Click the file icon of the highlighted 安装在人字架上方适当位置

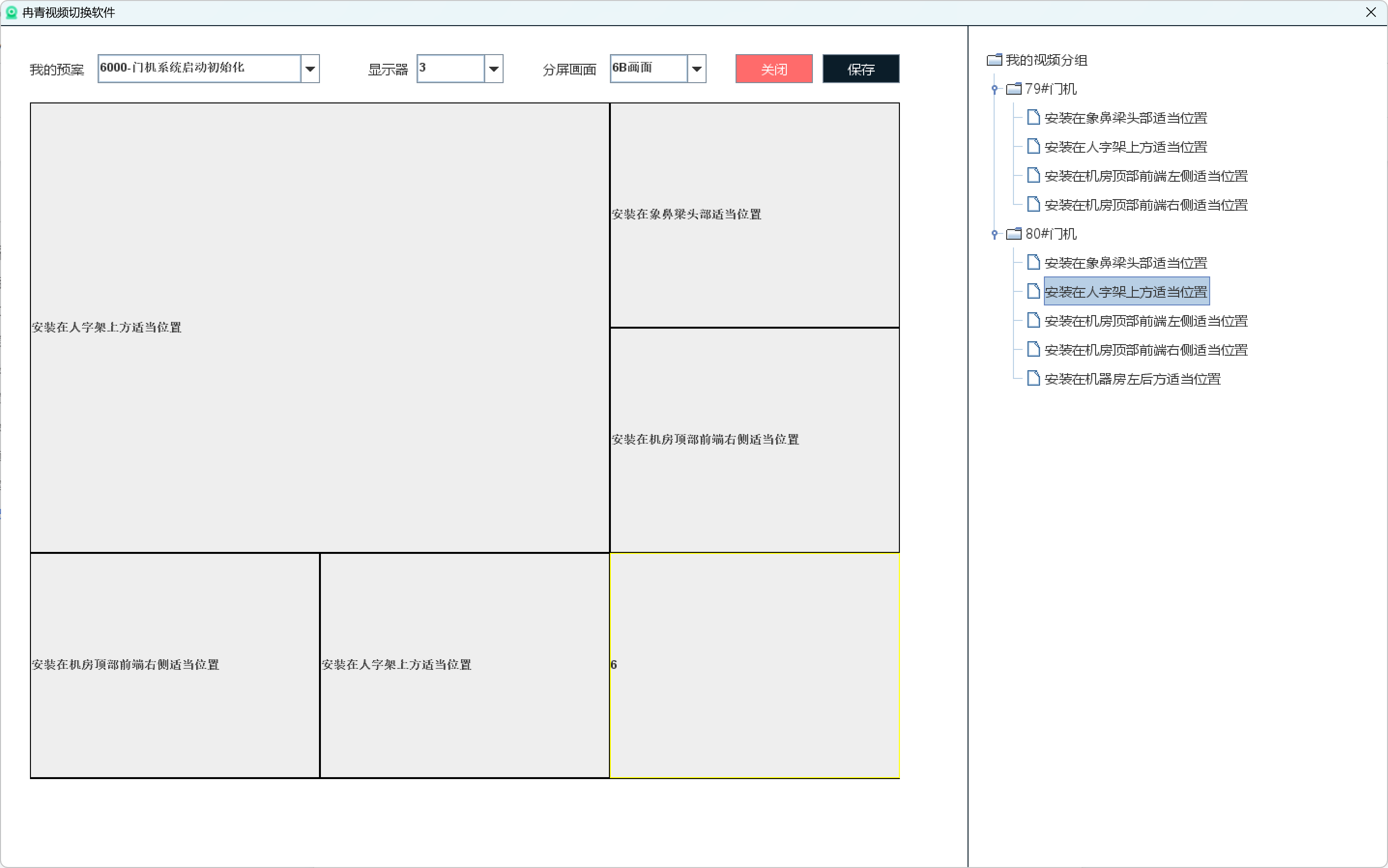(1033, 291)
